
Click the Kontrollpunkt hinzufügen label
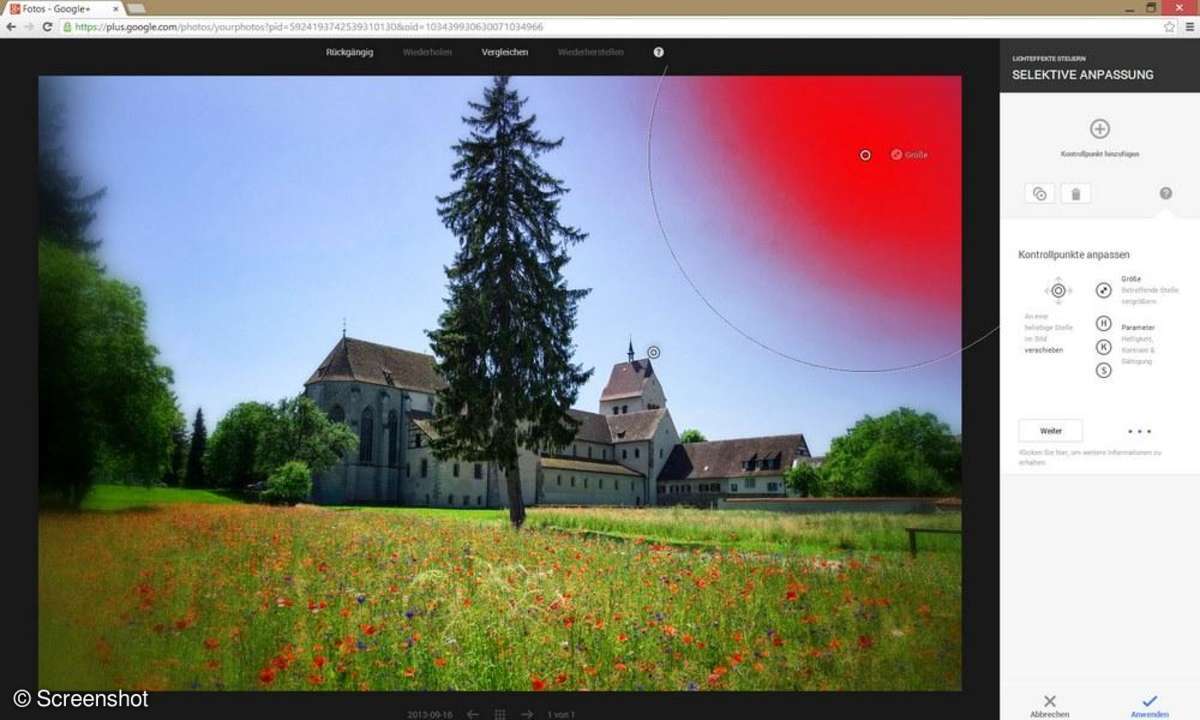click(x=1100, y=154)
